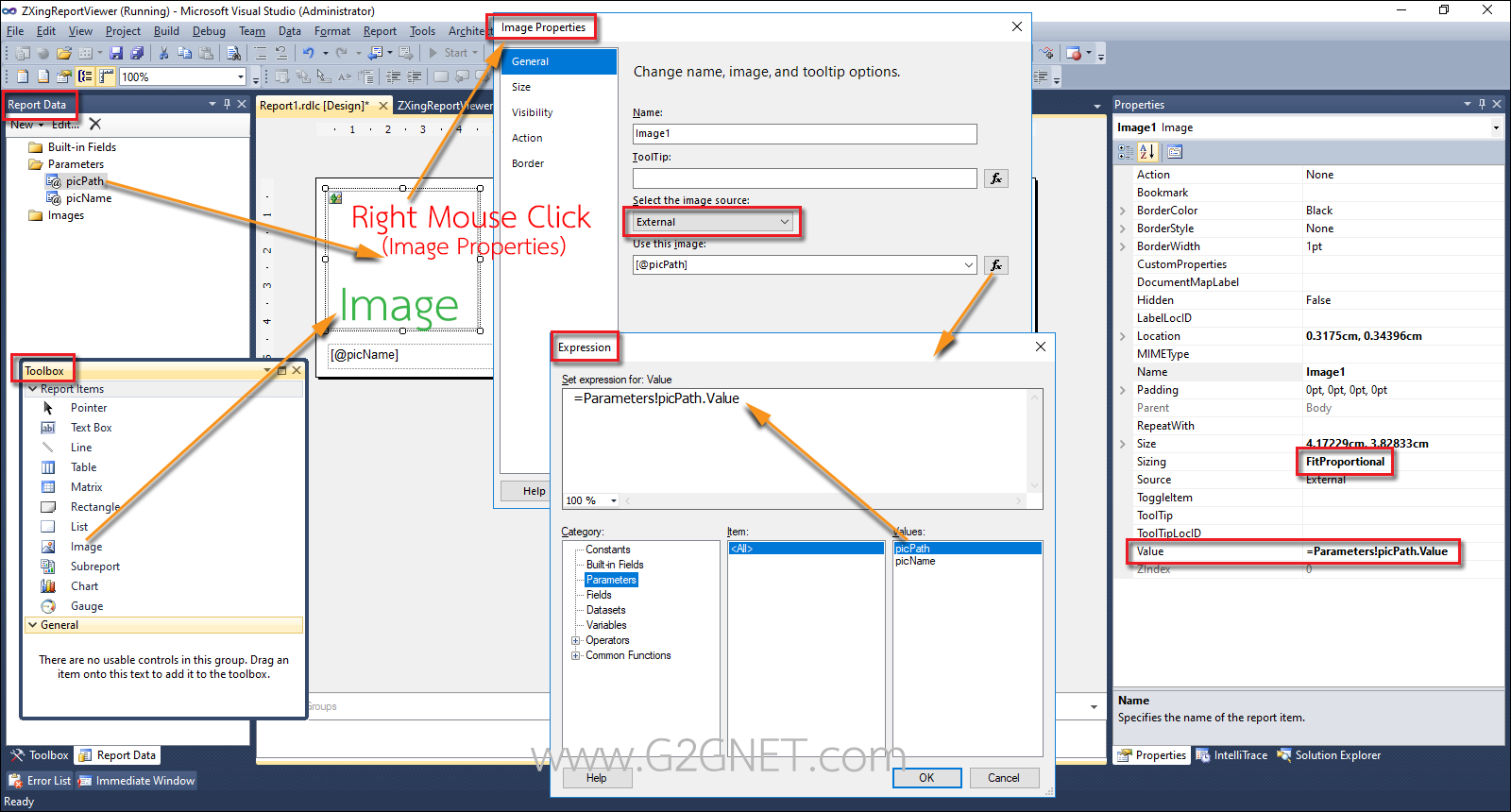
Task: Click the Name field containing Image1
Action: (x=805, y=134)
